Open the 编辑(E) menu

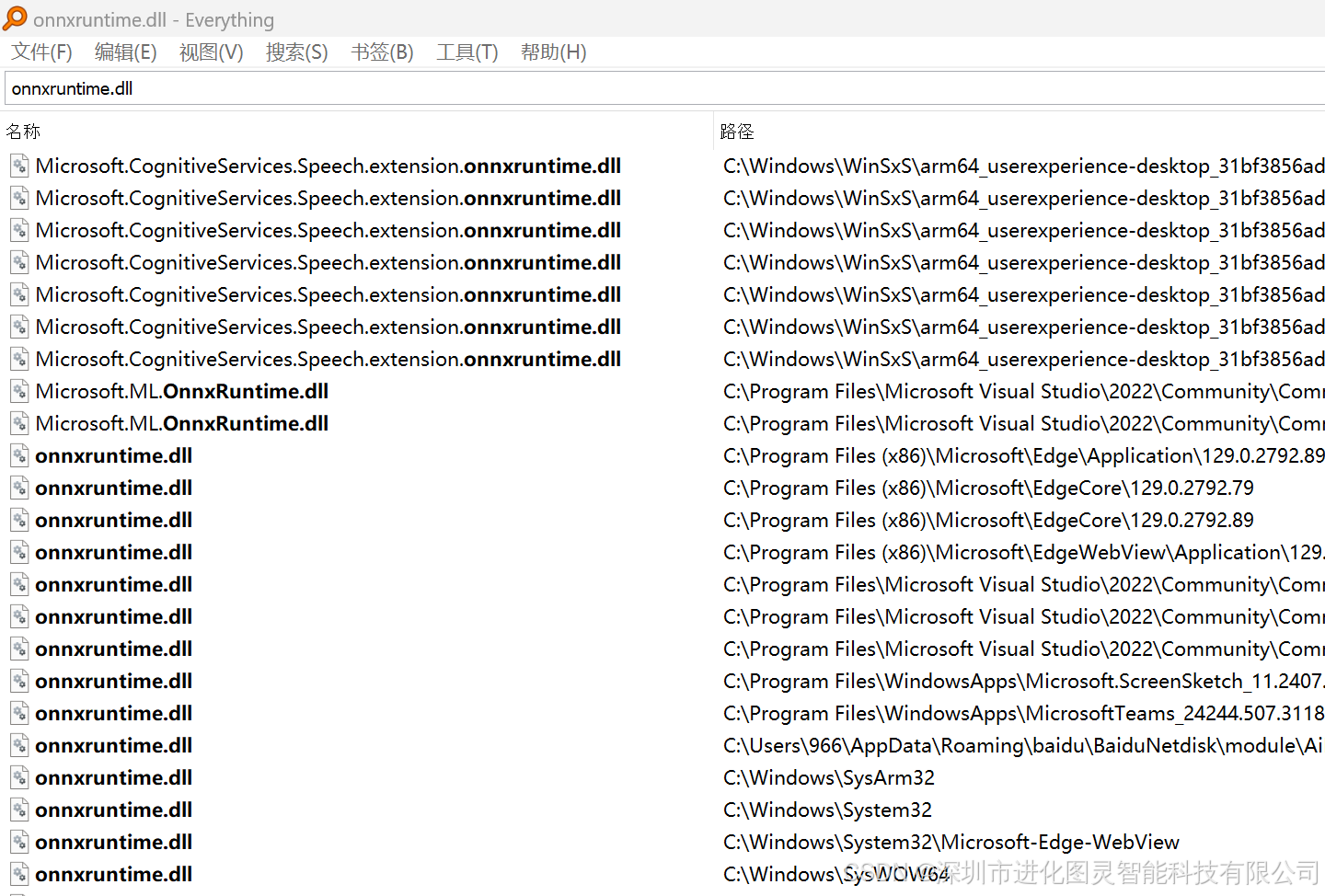125,52
